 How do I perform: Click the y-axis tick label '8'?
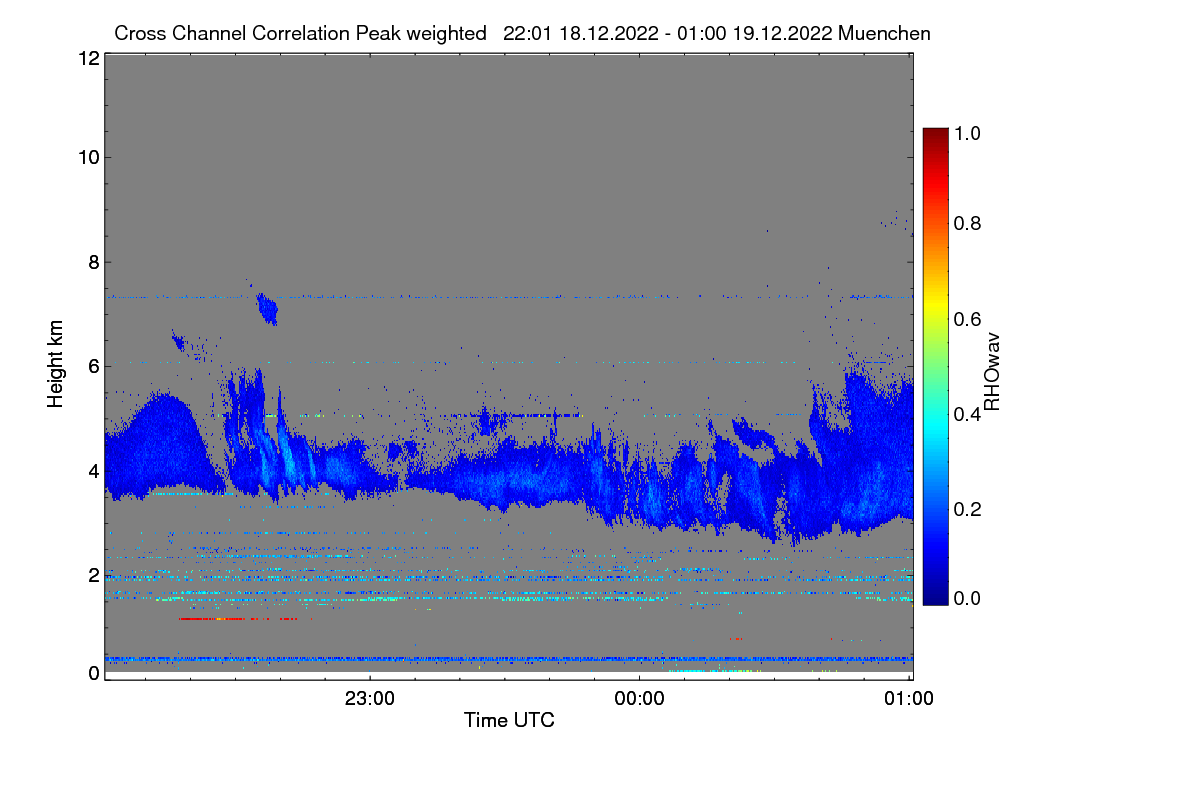tap(93, 262)
